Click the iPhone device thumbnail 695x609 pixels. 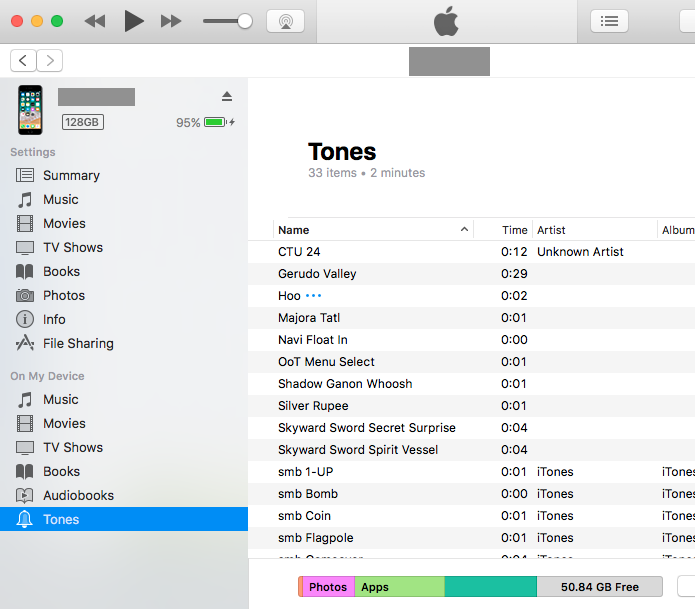[30, 110]
